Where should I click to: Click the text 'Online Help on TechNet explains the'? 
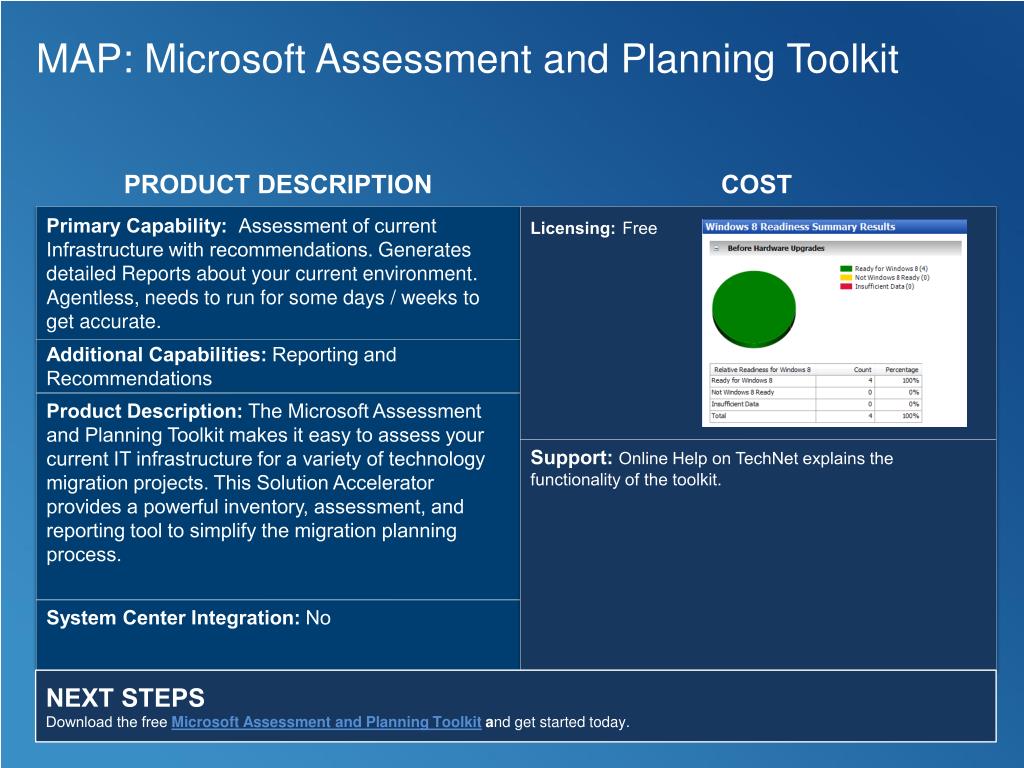(756, 458)
